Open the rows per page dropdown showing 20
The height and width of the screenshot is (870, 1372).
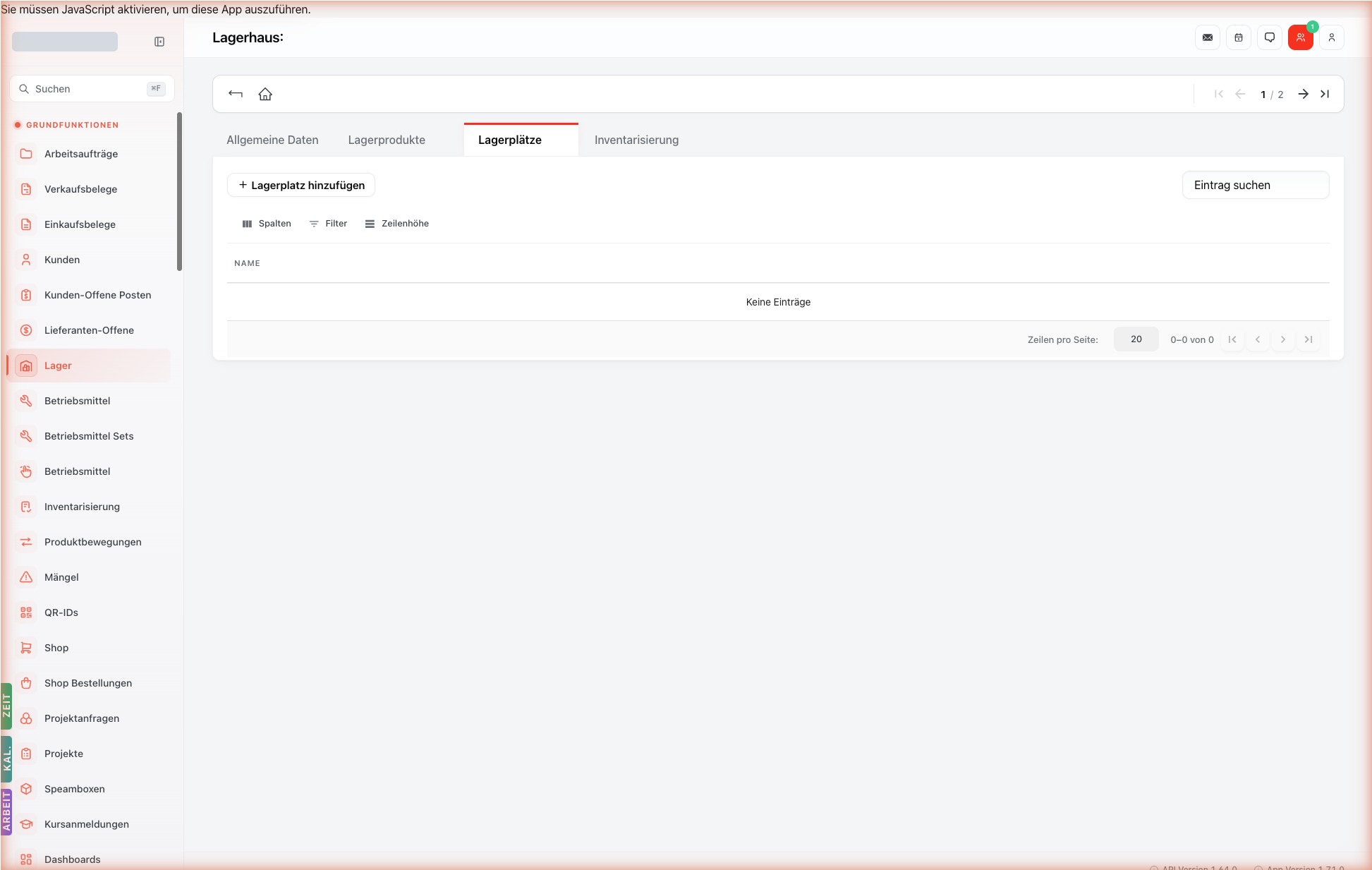[1136, 339]
